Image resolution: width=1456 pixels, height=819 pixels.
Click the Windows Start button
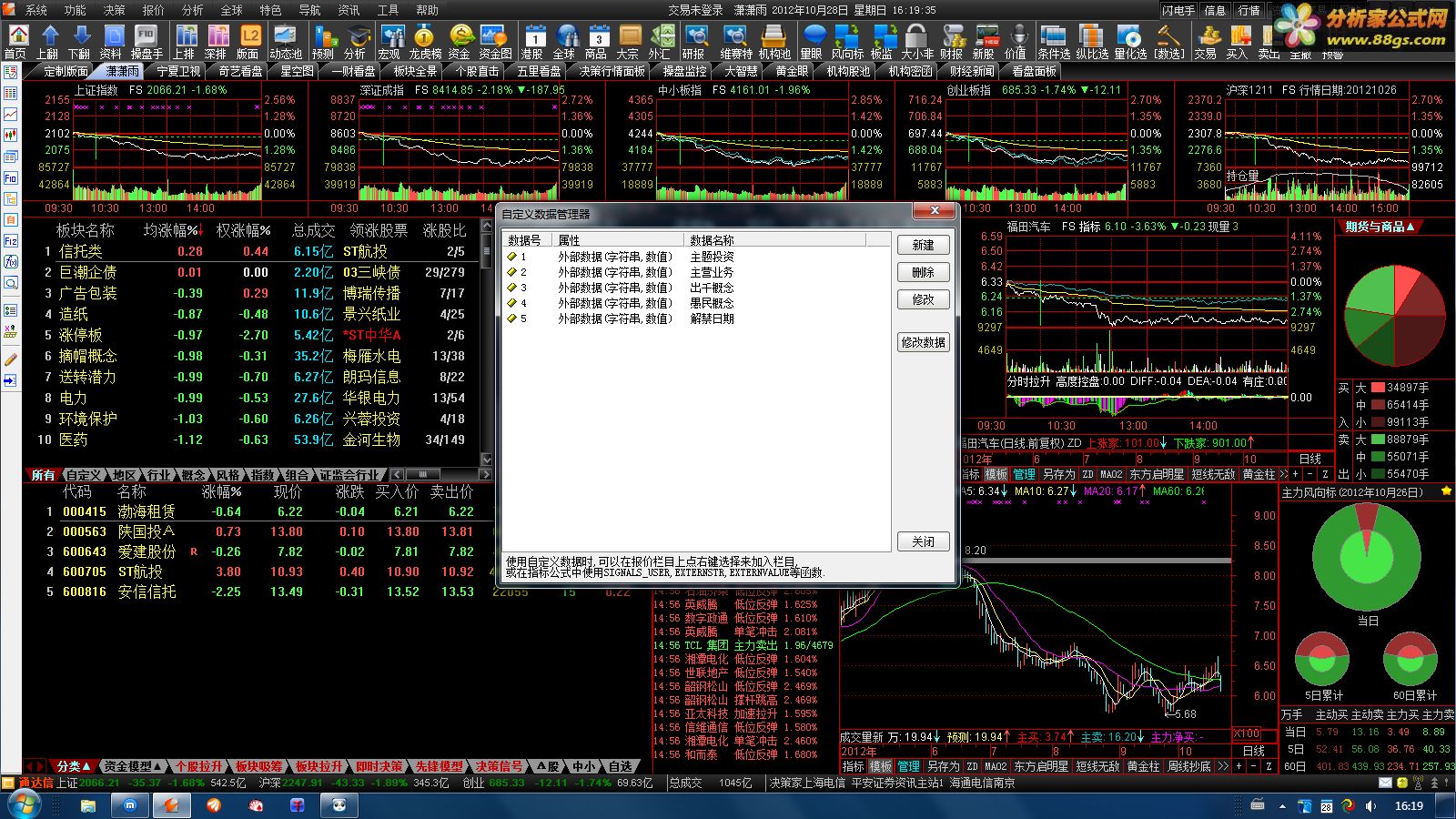pyautogui.click(x=22, y=804)
